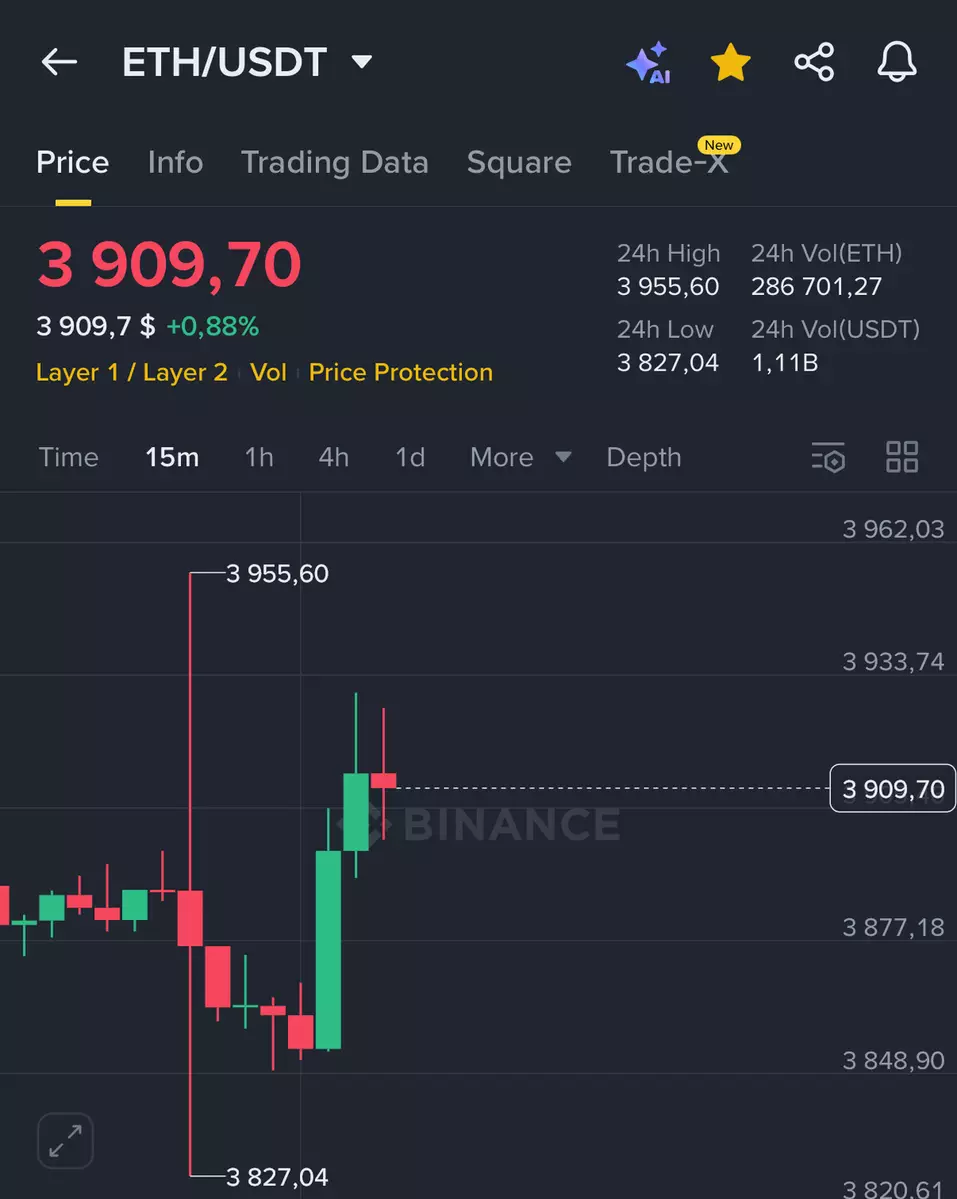Image resolution: width=957 pixels, height=1199 pixels.
Task: Go back using the left arrow
Action: pos(59,63)
